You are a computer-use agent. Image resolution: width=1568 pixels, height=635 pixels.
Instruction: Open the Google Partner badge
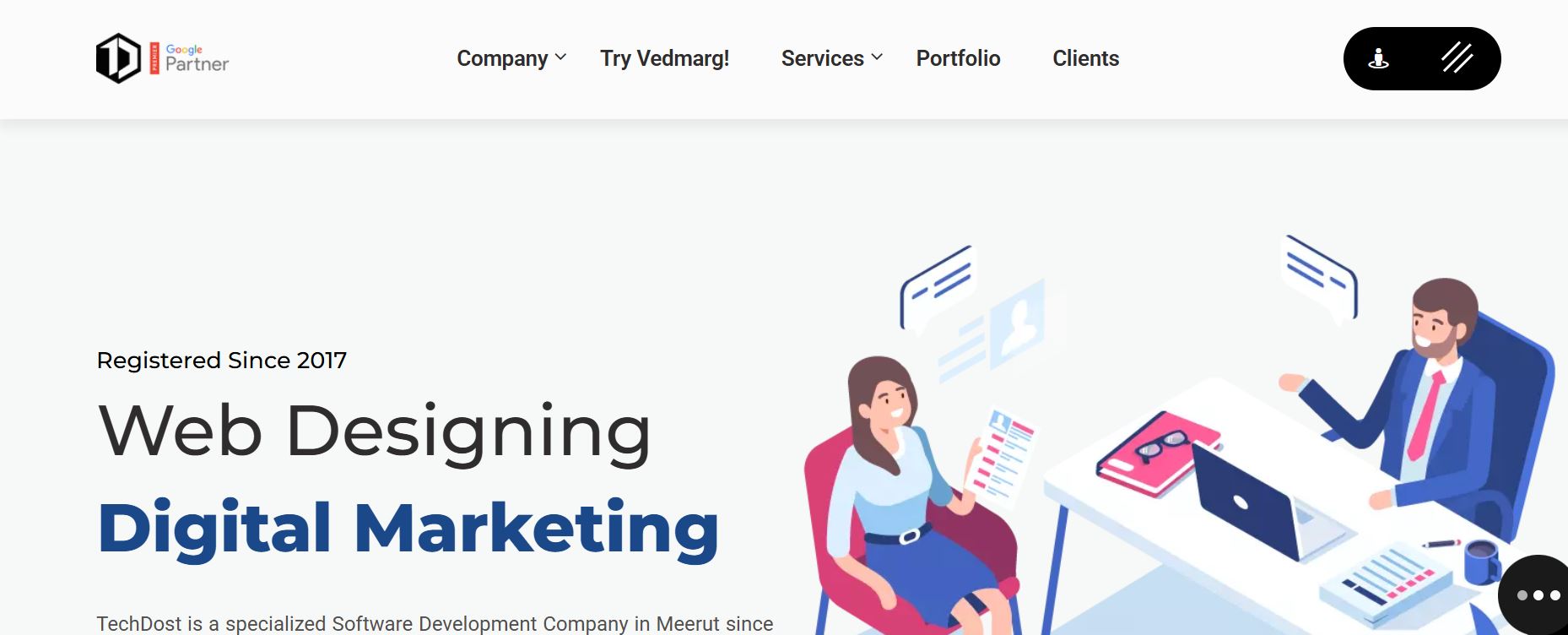coord(190,58)
